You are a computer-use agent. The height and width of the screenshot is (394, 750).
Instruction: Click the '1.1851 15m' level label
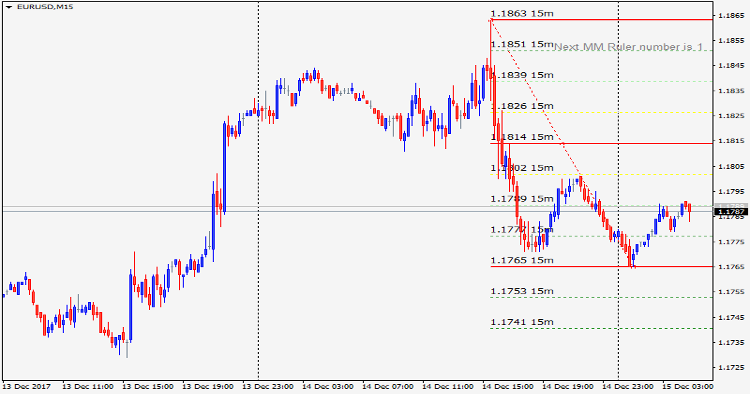[x=522, y=44]
